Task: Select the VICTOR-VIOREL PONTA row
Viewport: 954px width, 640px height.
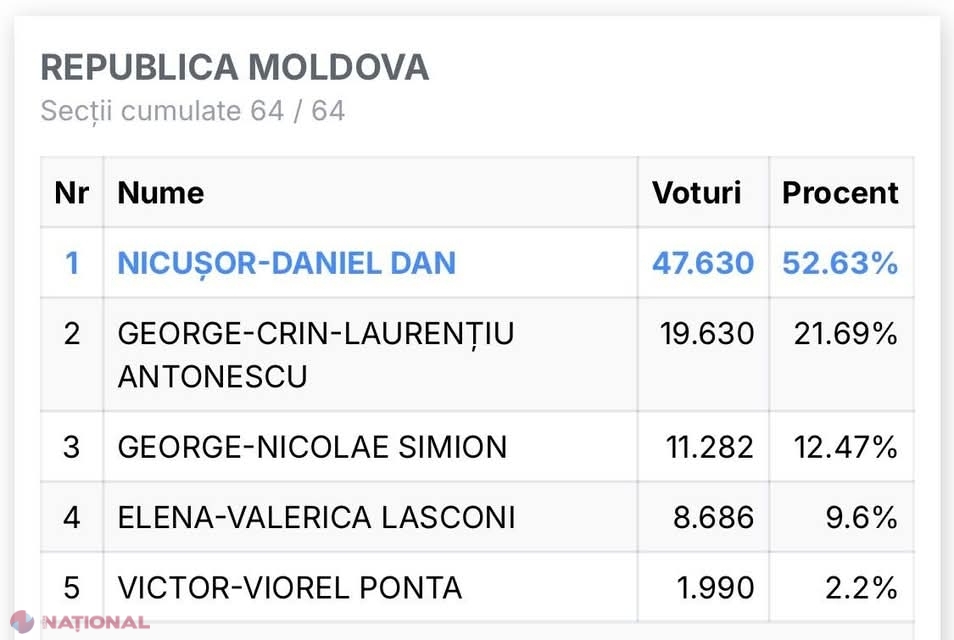Action: (477, 587)
